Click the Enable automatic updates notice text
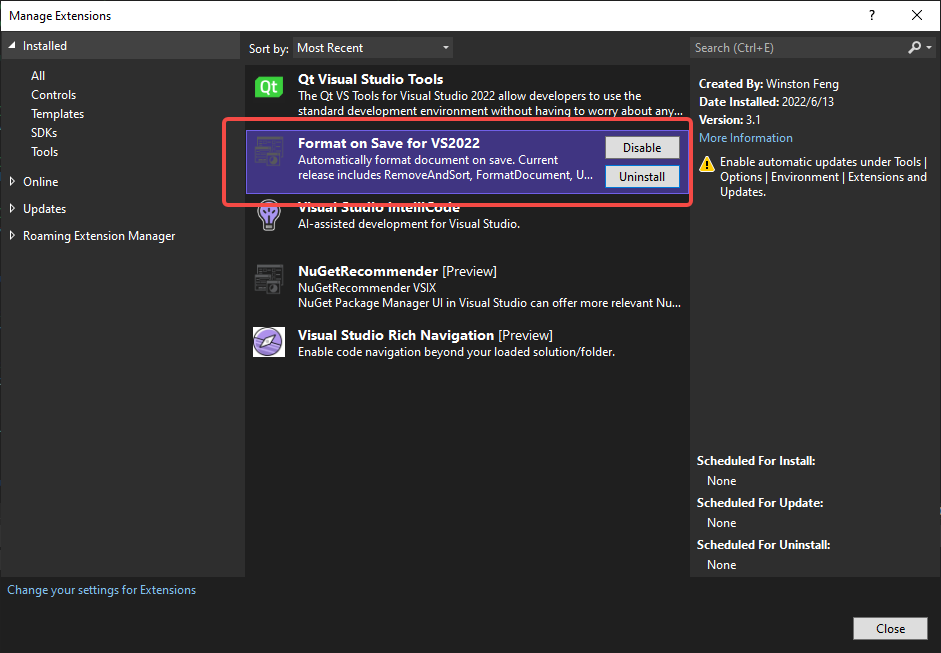The image size is (941, 653). pos(823,177)
